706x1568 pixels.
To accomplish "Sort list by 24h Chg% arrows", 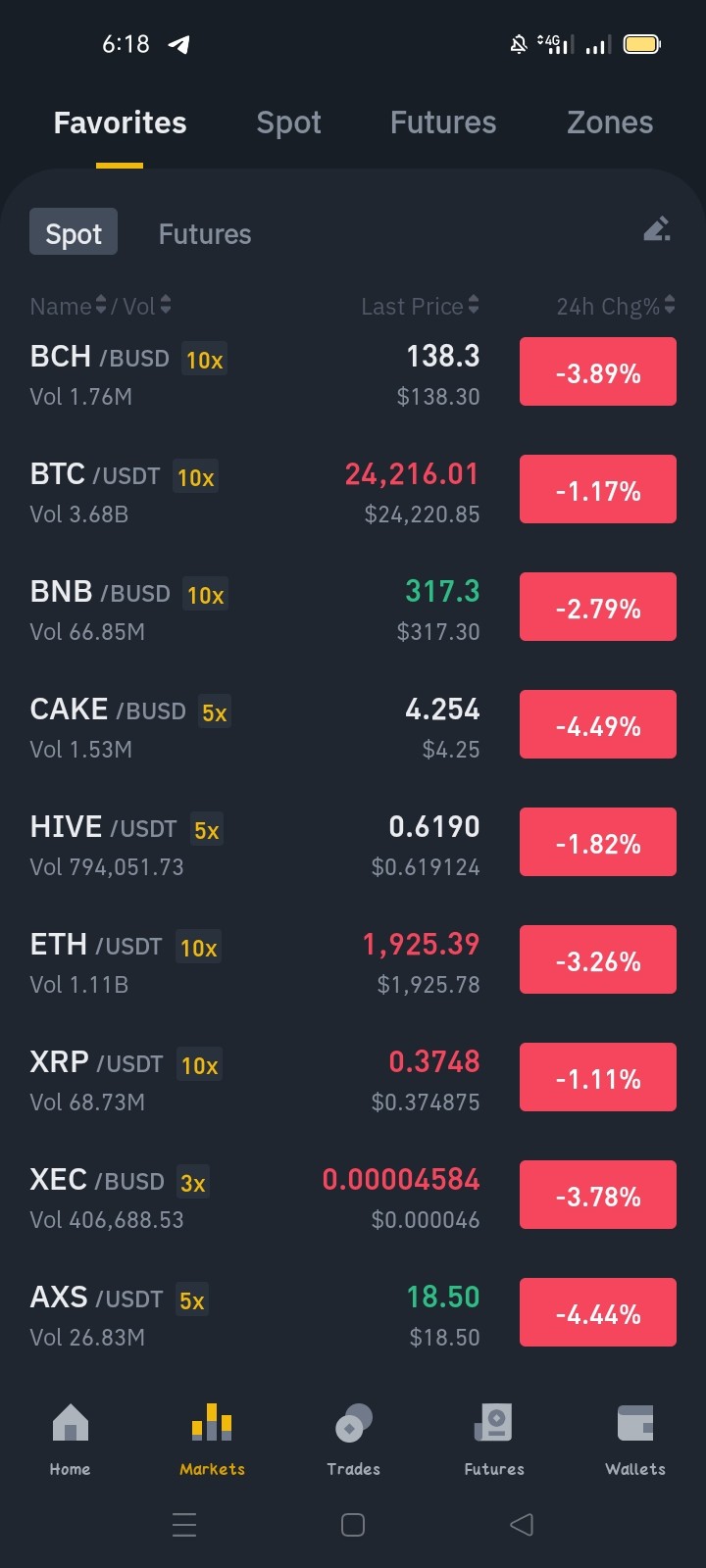I will point(670,305).
